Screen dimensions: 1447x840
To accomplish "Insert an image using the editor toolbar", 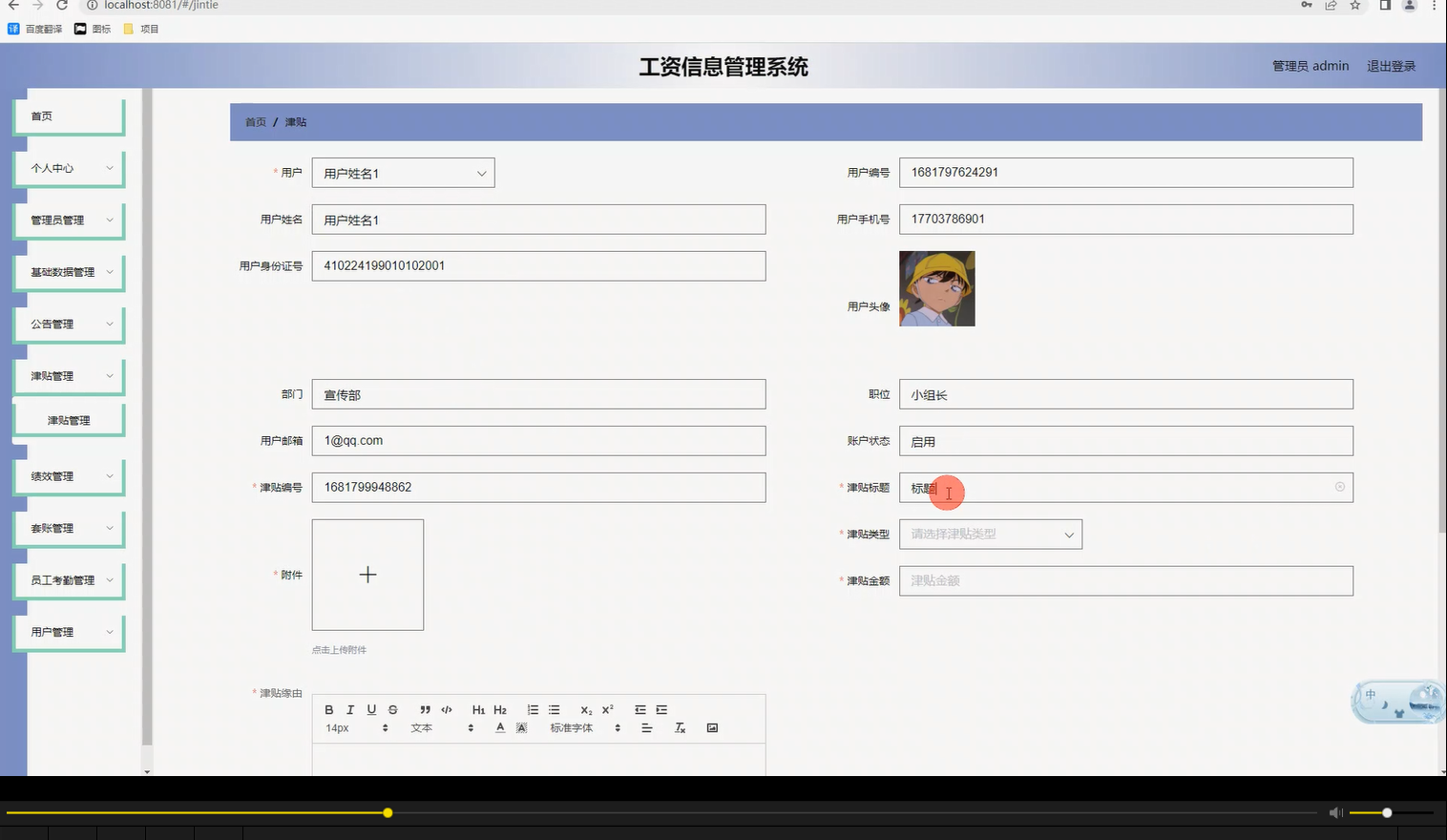I will 713,726.
